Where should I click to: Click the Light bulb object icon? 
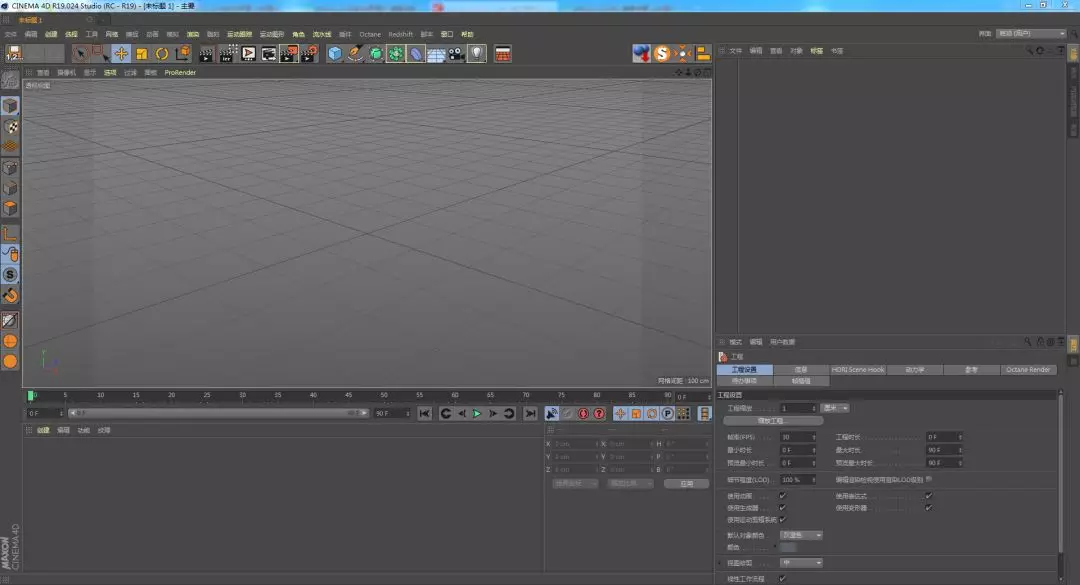(477, 54)
